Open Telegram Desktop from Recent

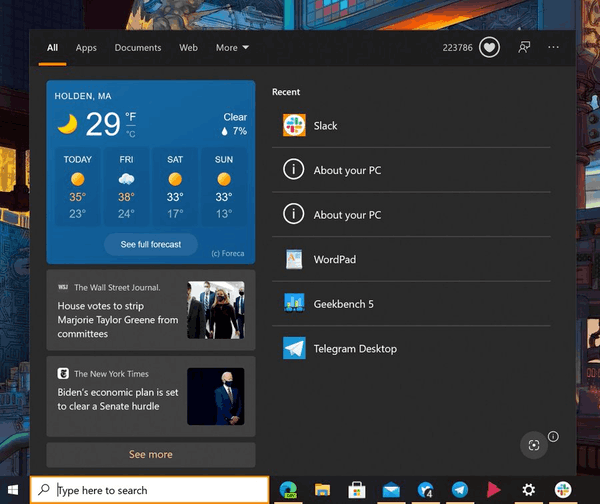point(411,348)
